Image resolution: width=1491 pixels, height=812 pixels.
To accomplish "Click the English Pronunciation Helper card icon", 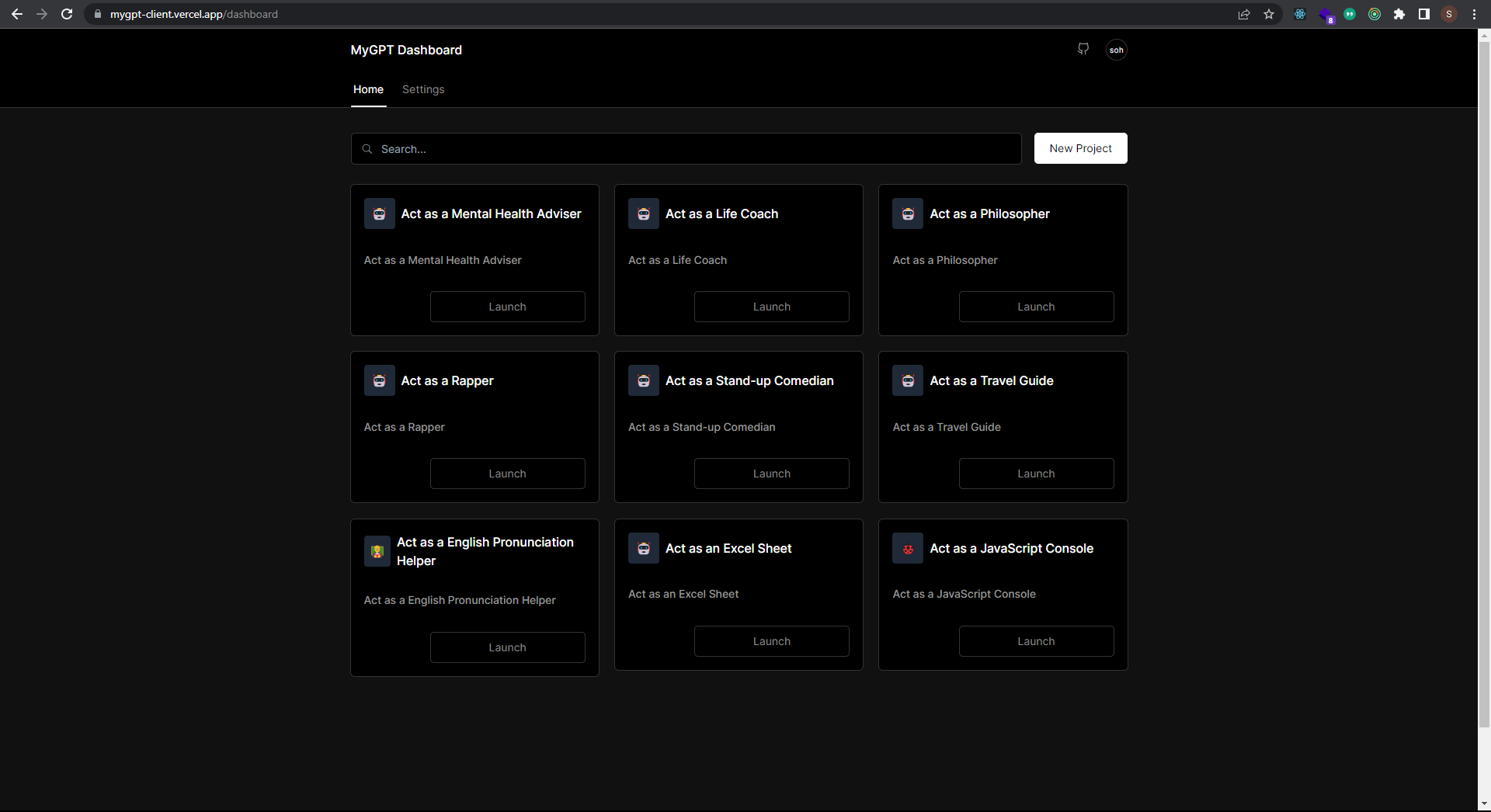I will [x=377, y=551].
